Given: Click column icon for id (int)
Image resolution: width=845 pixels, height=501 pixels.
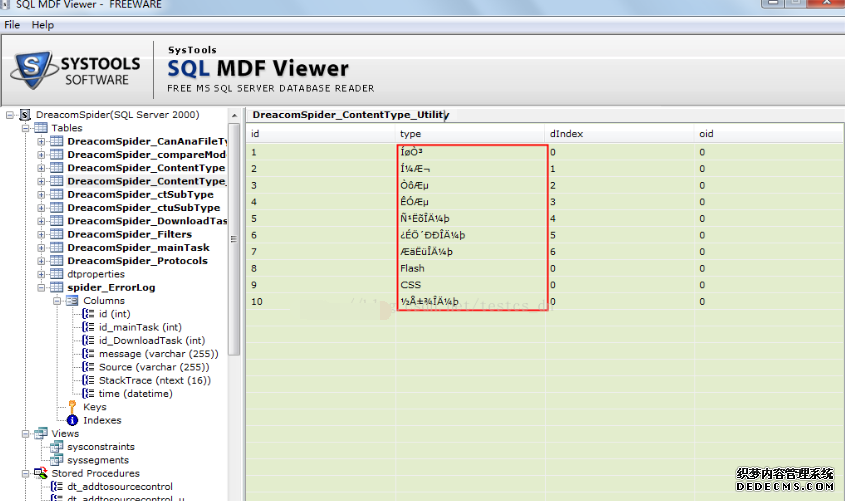Looking at the screenshot, I should pyautogui.click(x=88, y=314).
